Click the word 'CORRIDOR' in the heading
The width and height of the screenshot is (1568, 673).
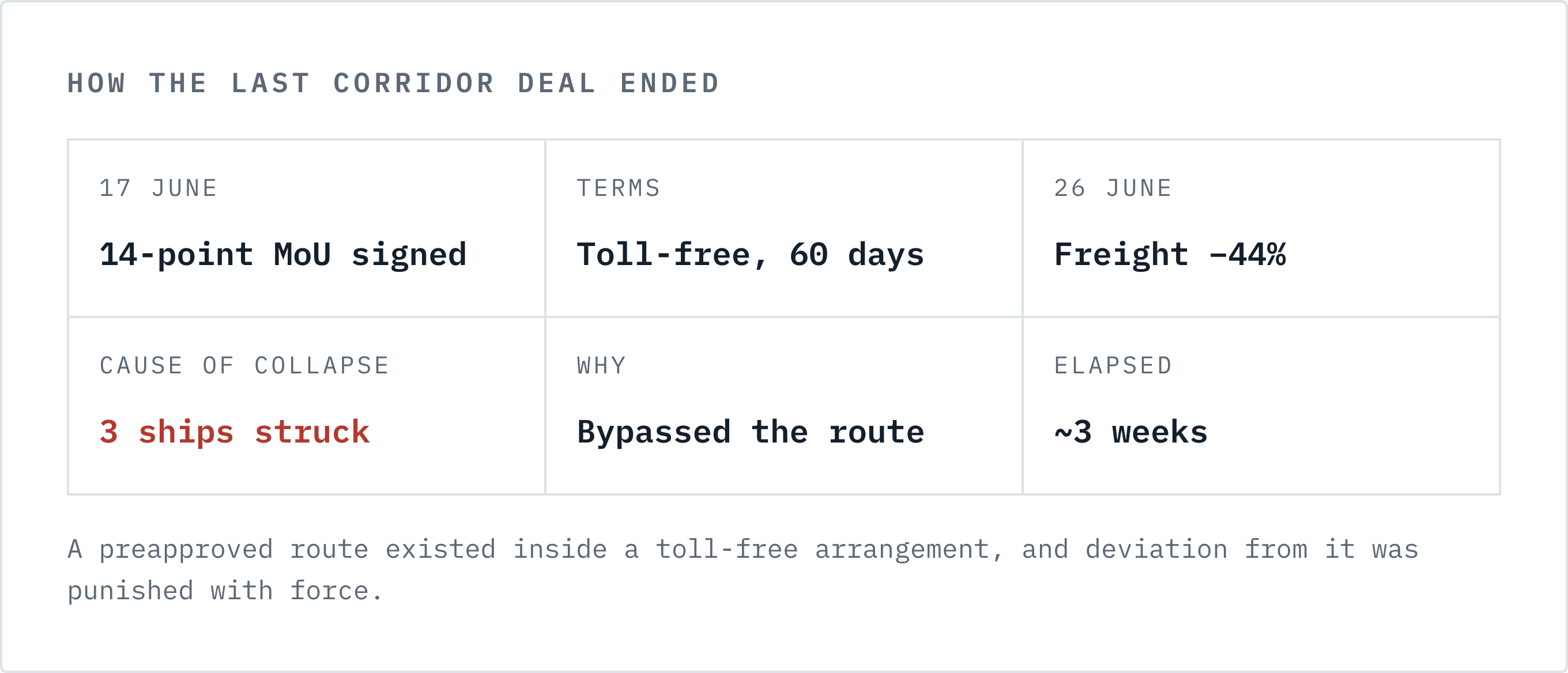point(414,84)
